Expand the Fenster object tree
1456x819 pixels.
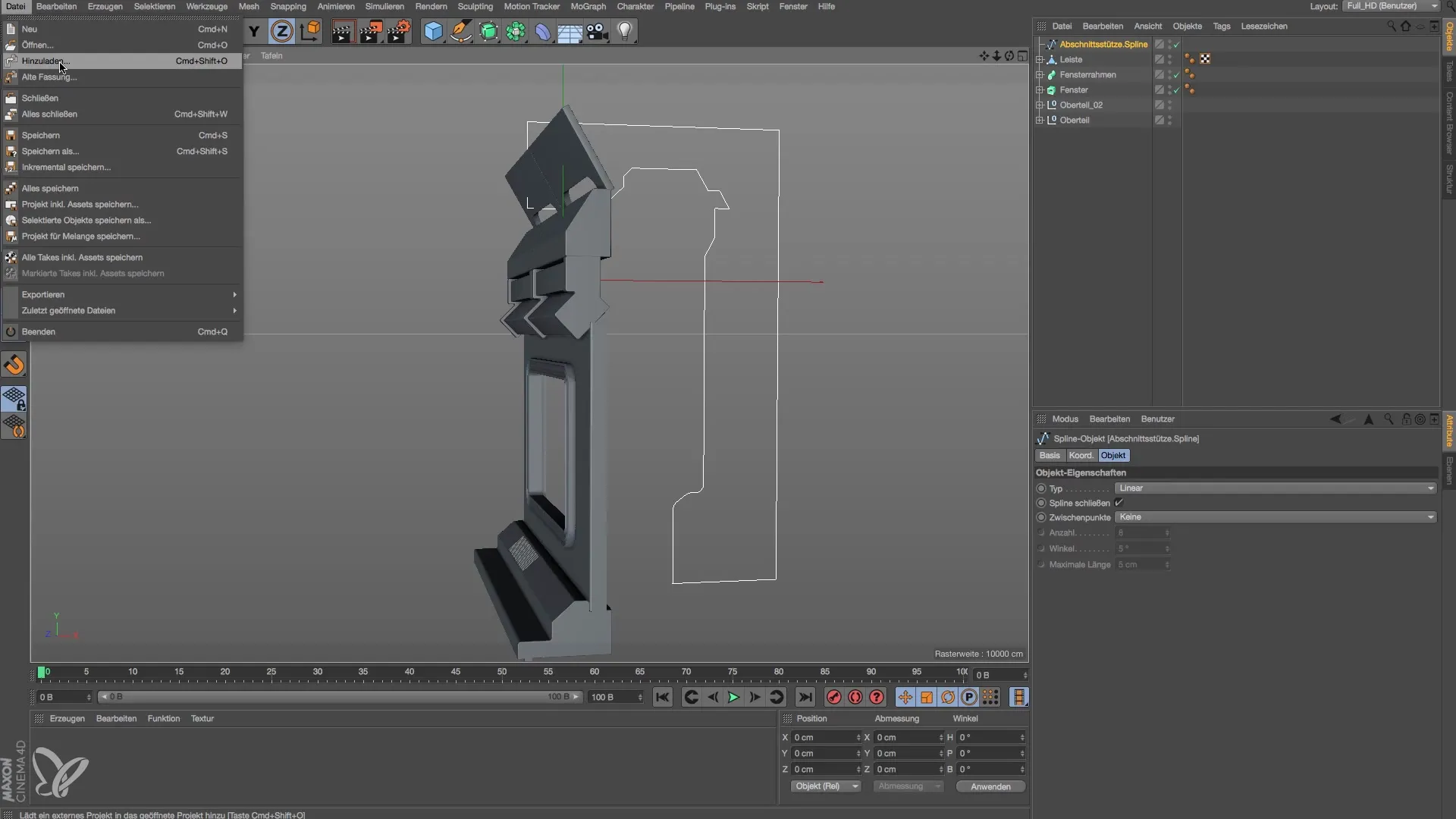tap(1040, 89)
